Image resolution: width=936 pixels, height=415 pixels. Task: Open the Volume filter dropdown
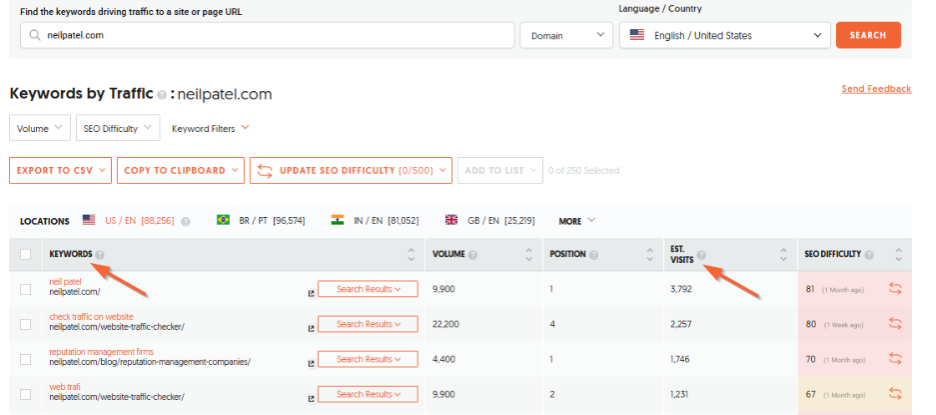pyautogui.click(x=40, y=128)
